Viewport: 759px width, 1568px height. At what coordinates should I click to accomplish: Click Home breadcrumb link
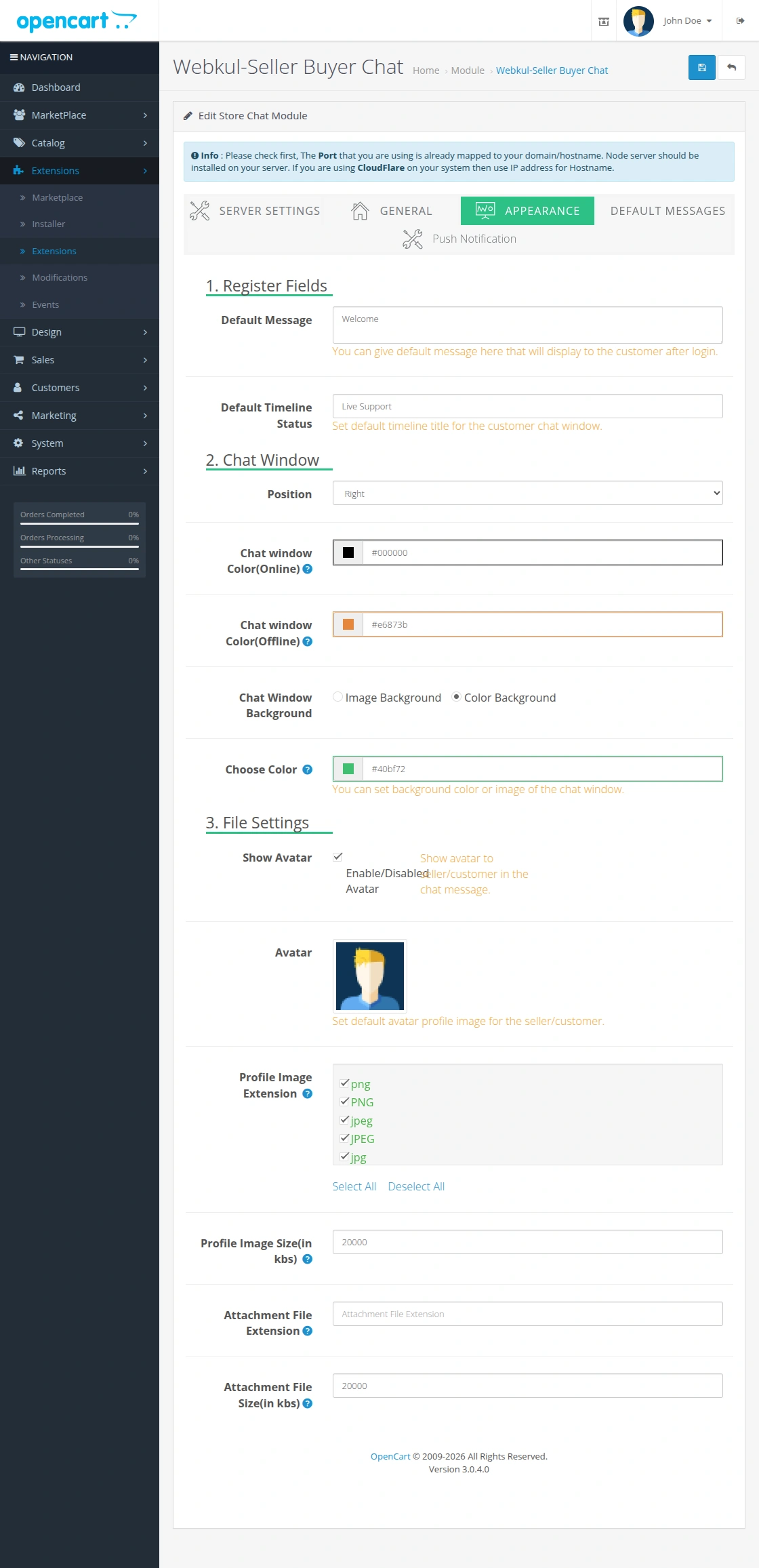(426, 71)
